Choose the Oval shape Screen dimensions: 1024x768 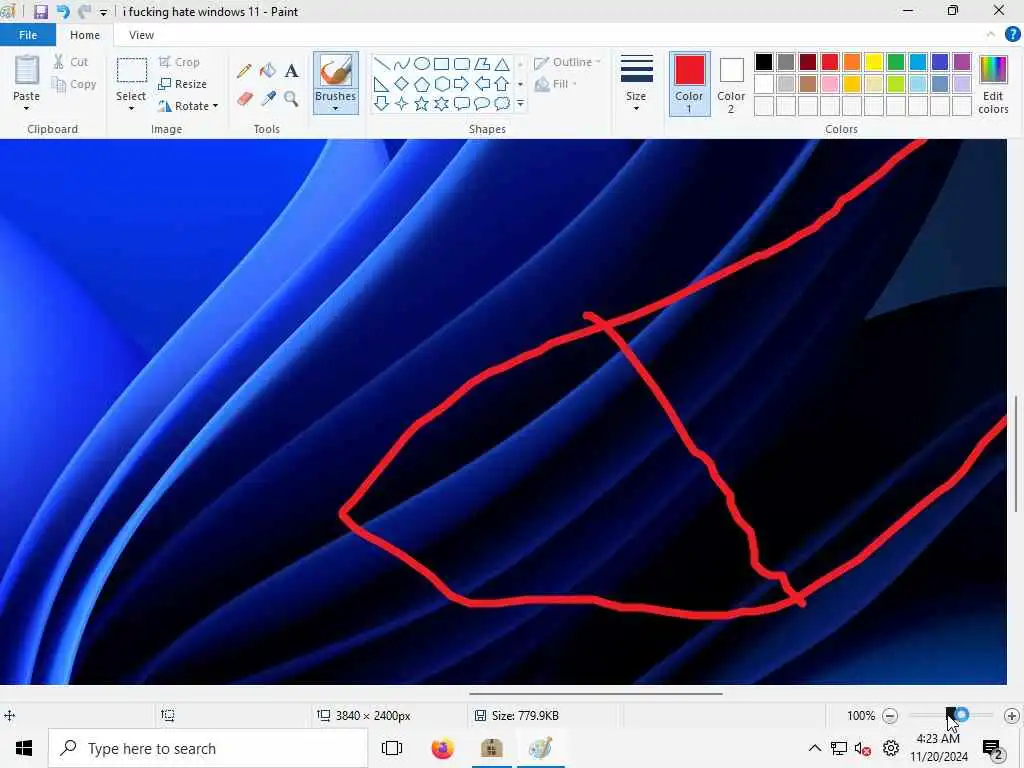[422, 64]
